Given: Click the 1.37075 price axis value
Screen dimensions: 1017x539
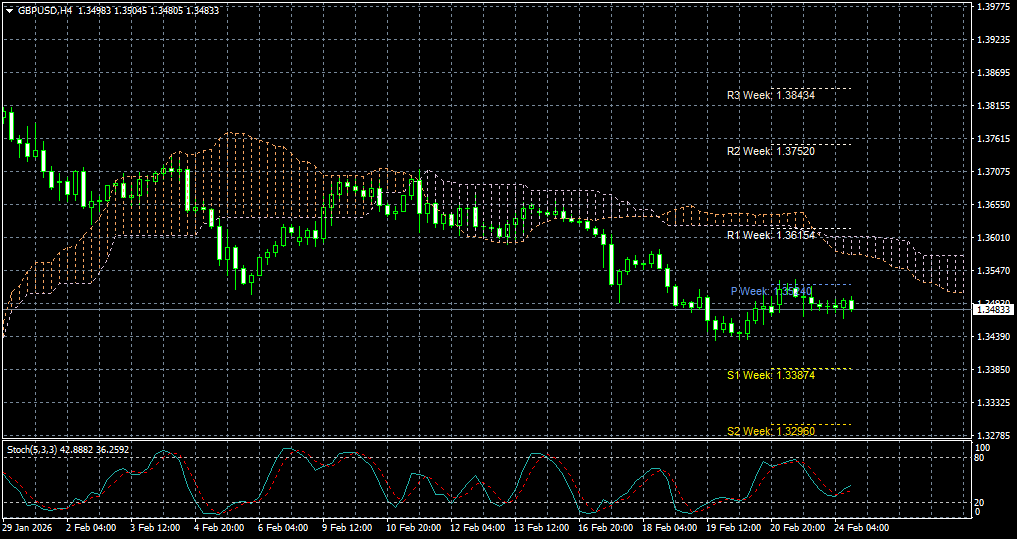Looking at the screenshot, I should pos(993,172).
